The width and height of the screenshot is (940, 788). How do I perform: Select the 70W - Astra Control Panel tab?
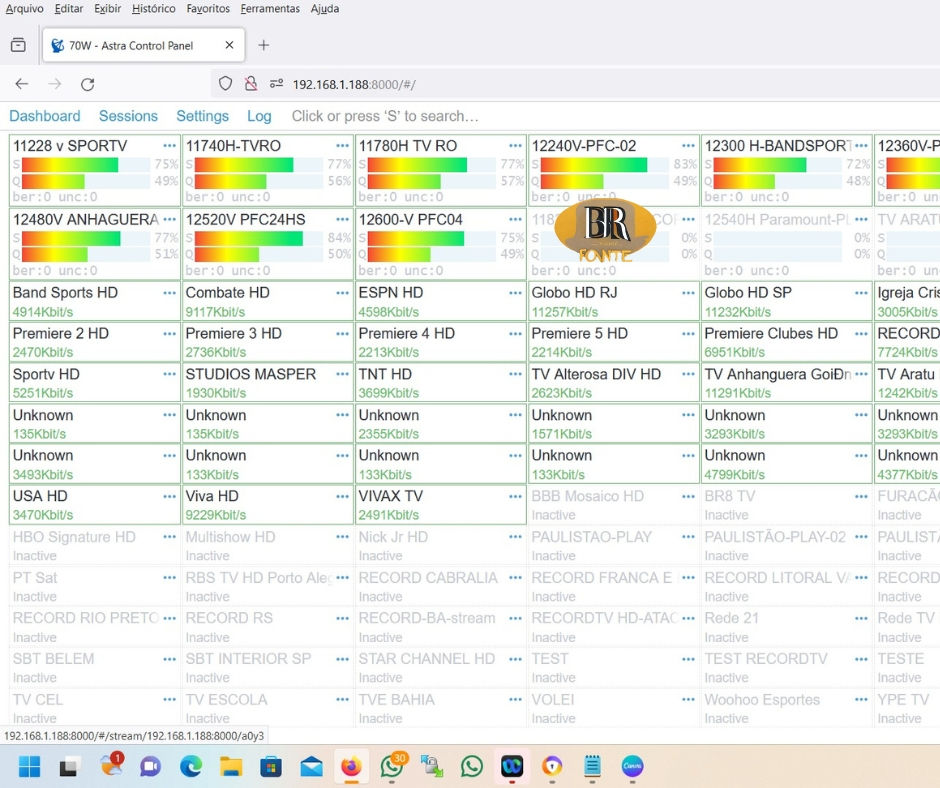pyautogui.click(x=144, y=45)
